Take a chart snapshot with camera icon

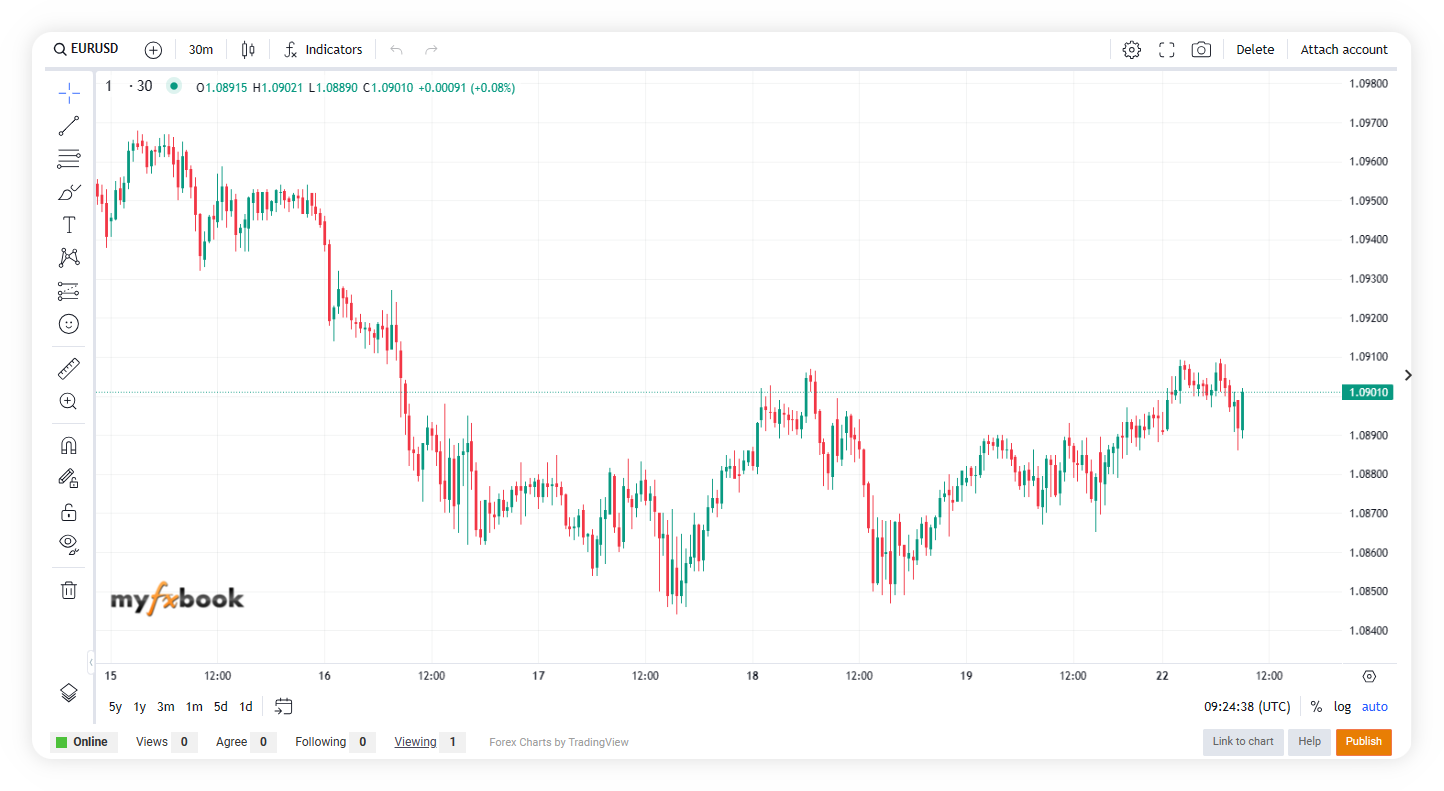click(1201, 50)
